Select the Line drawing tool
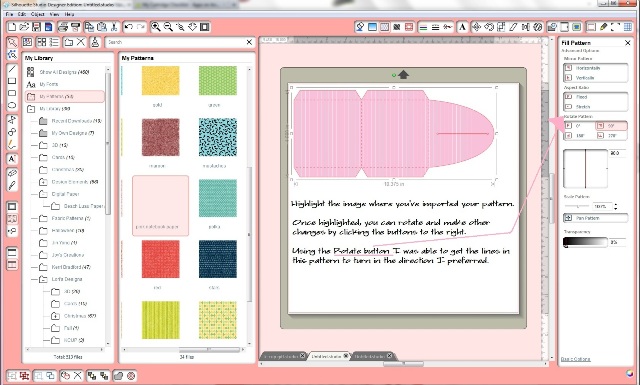This screenshot has height=385, width=640. (x=12, y=69)
